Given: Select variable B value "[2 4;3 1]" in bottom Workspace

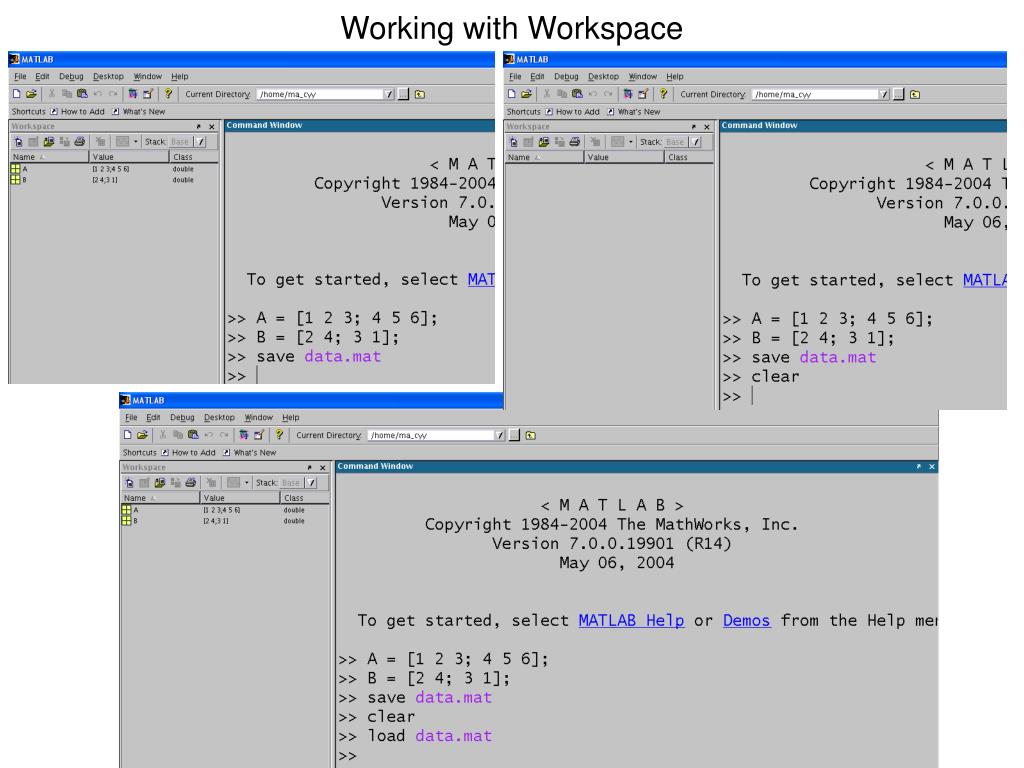Looking at the screenshot, I should (x=216, y=521).
